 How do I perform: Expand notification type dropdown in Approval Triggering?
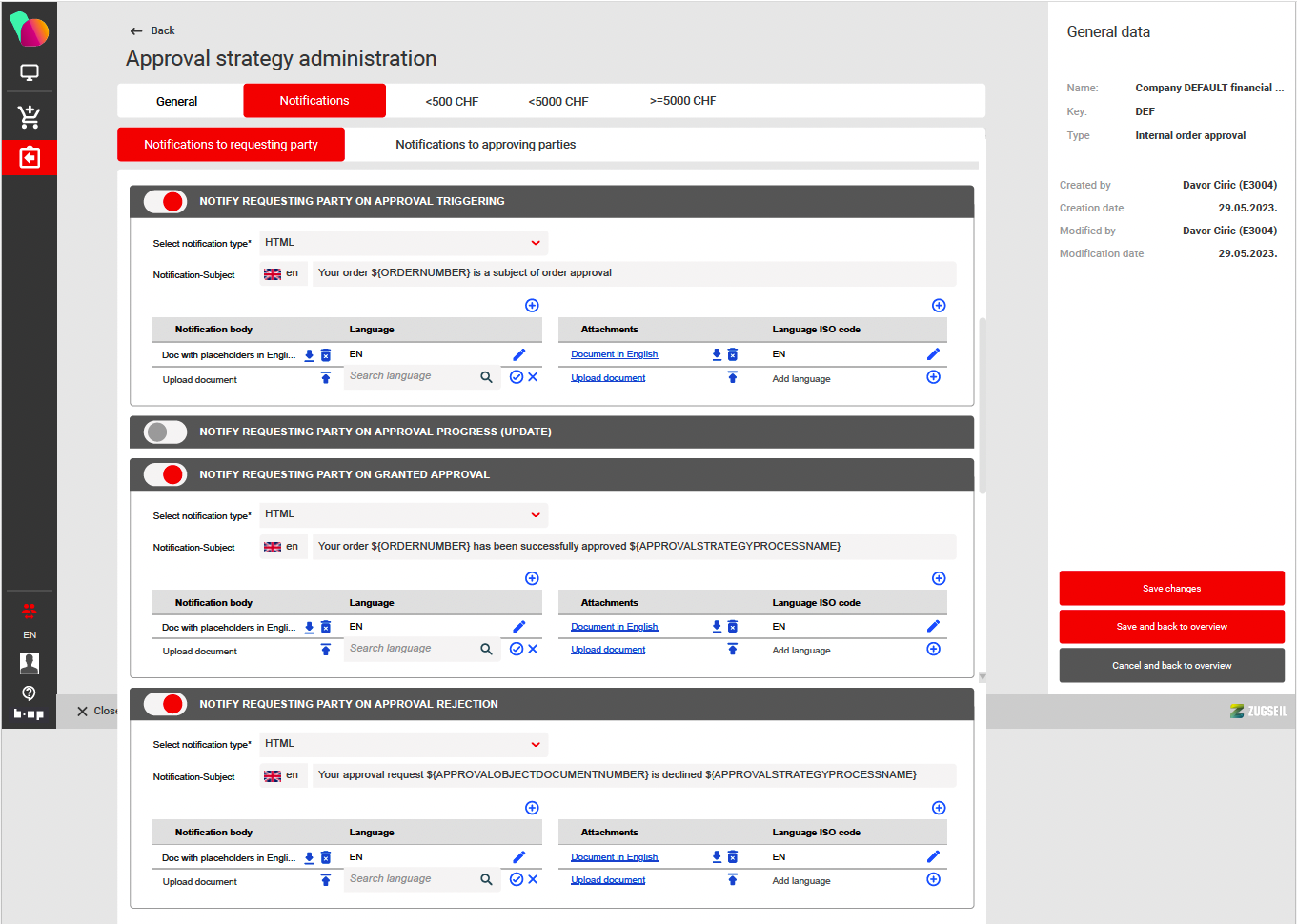tap(536, 243)
